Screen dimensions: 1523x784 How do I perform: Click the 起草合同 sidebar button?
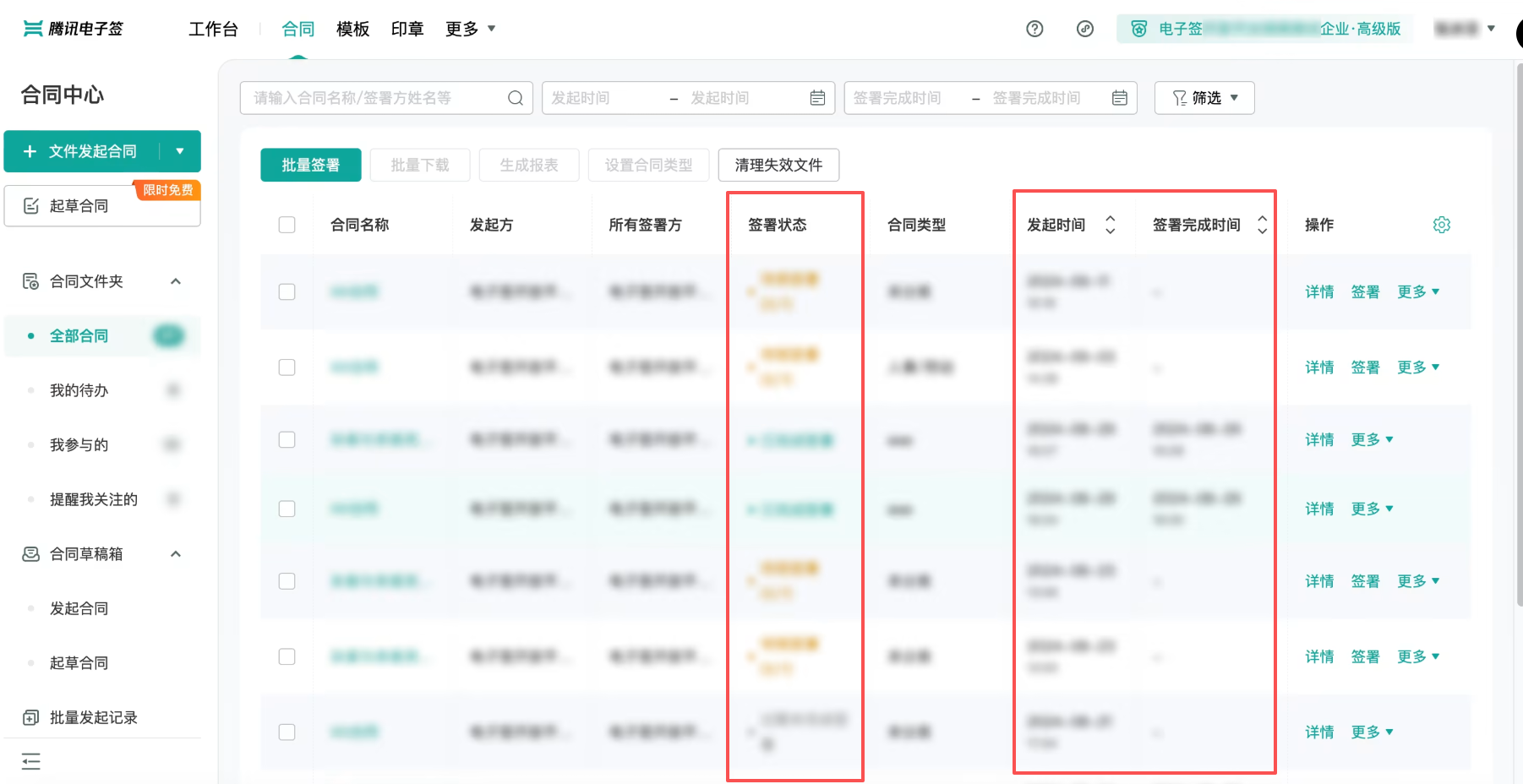(102, 206)
